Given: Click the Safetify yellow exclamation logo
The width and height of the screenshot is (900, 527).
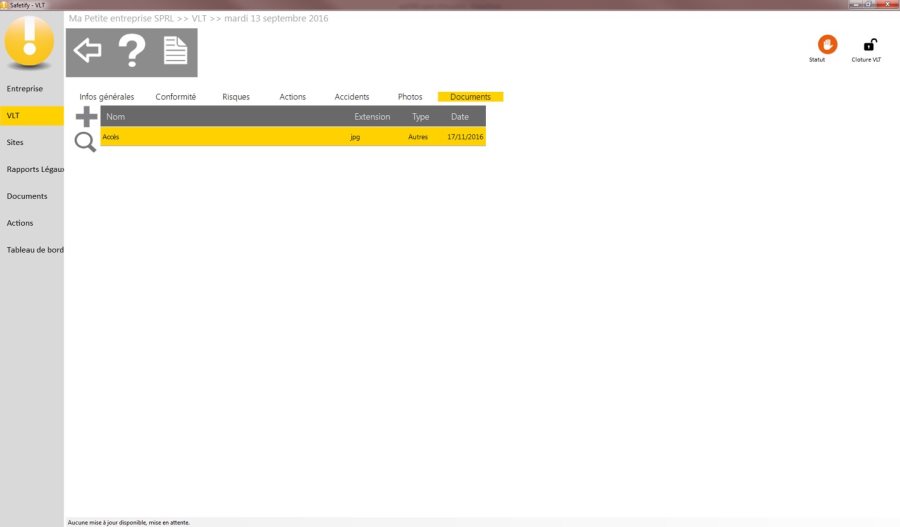Looking at the screenshot, I should 29,41.
